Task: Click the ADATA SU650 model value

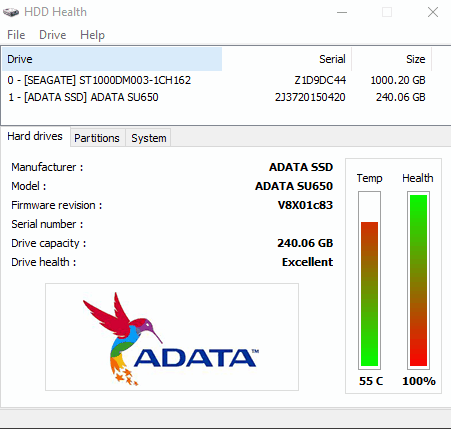Action: 294,186
